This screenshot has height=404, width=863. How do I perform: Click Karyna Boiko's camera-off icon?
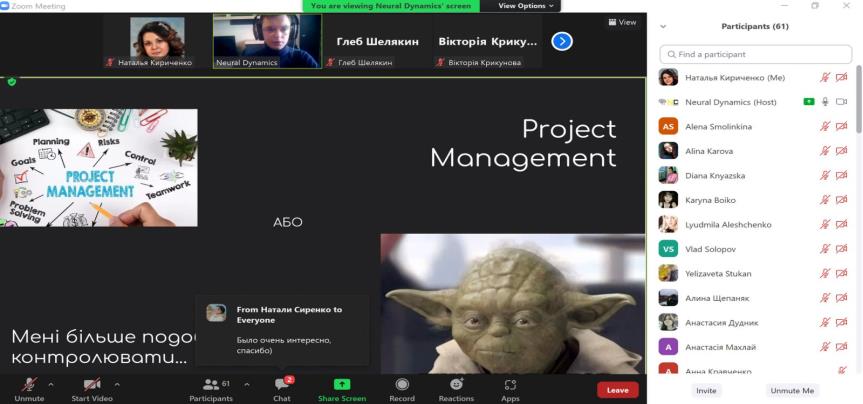click(841, 200)
